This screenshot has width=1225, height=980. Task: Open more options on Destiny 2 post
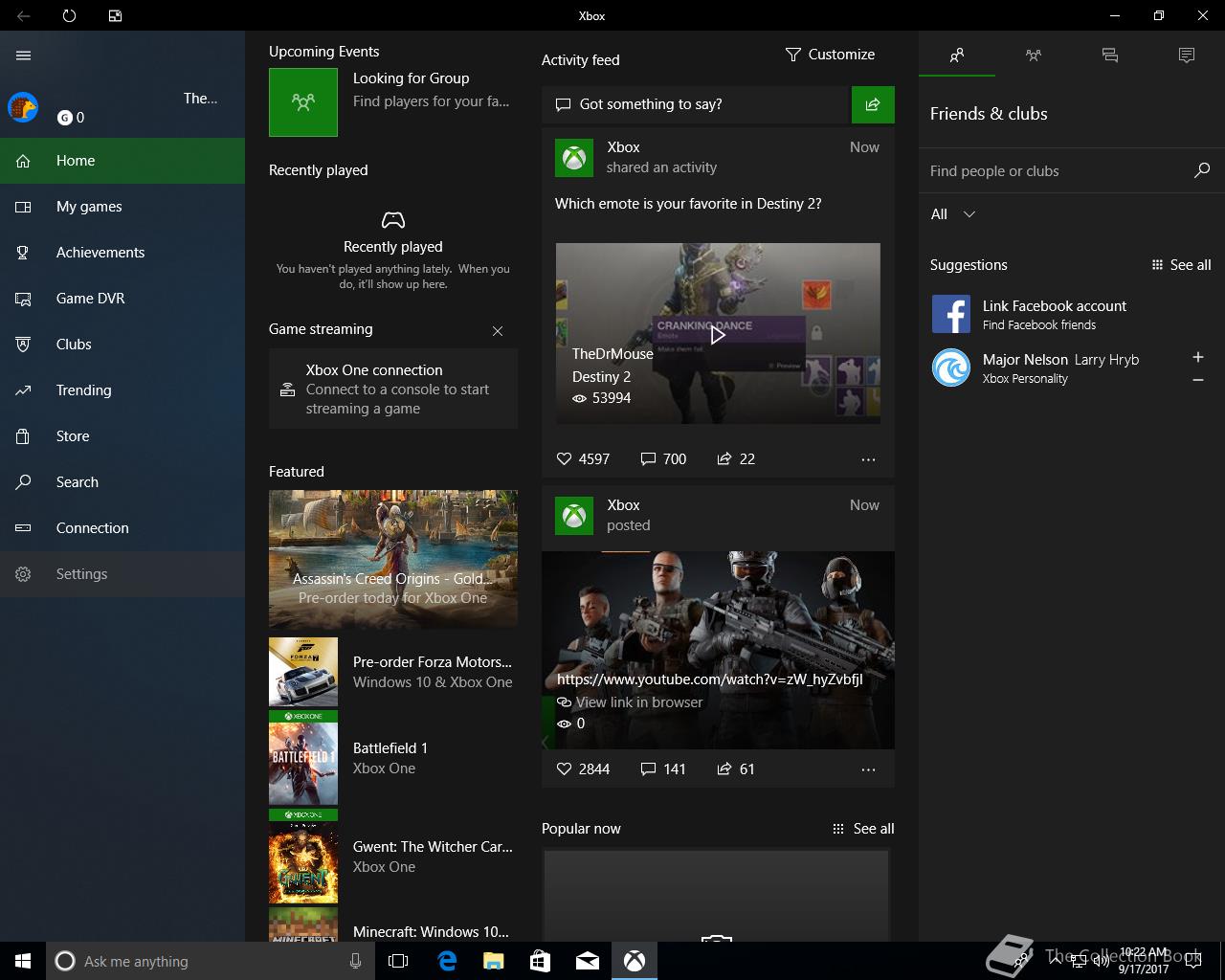click(868, 459)
